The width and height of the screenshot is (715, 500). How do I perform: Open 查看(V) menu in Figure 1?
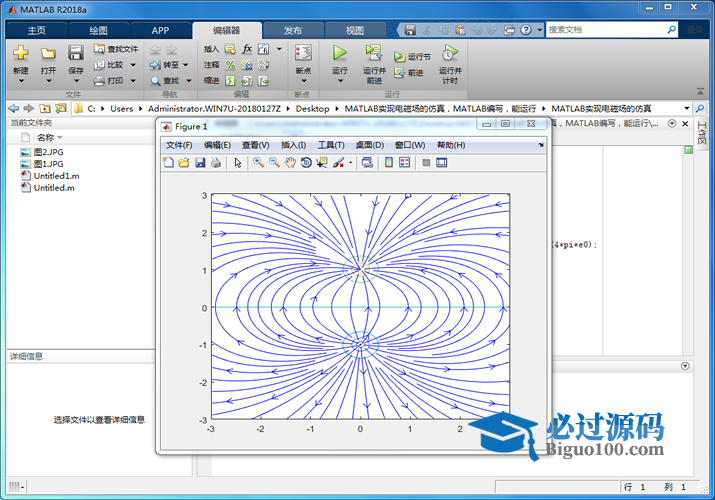coord(255,145)
